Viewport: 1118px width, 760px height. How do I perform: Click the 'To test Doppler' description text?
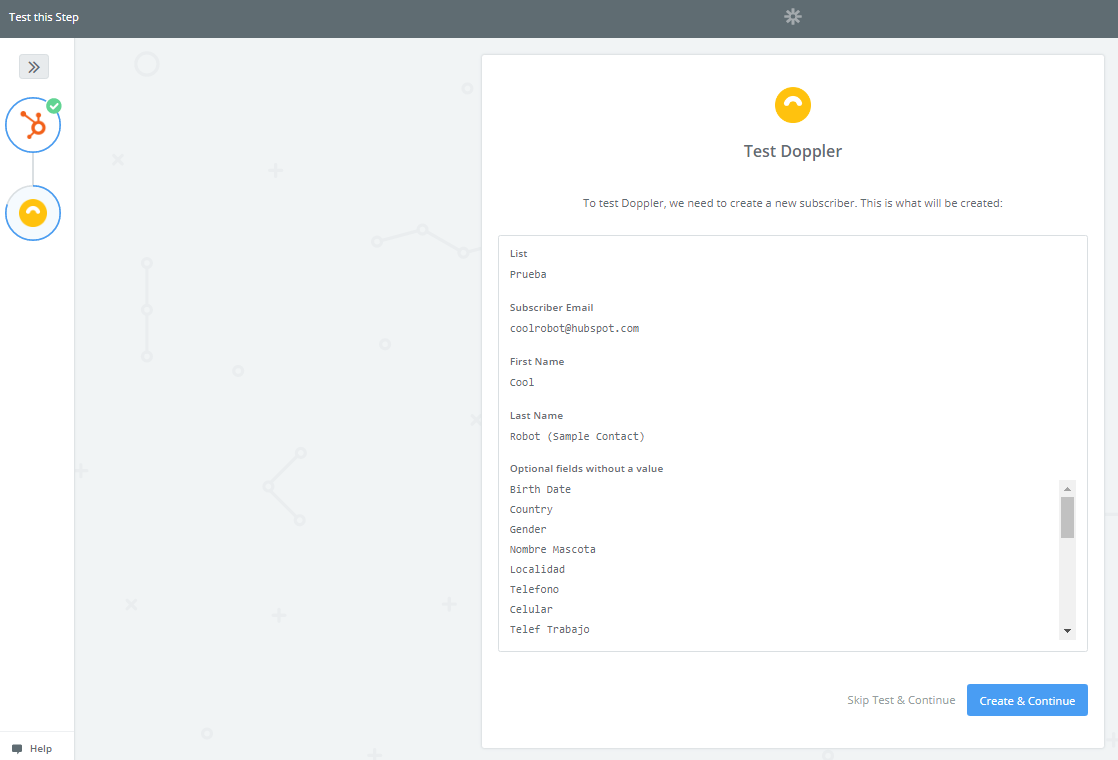793,203
